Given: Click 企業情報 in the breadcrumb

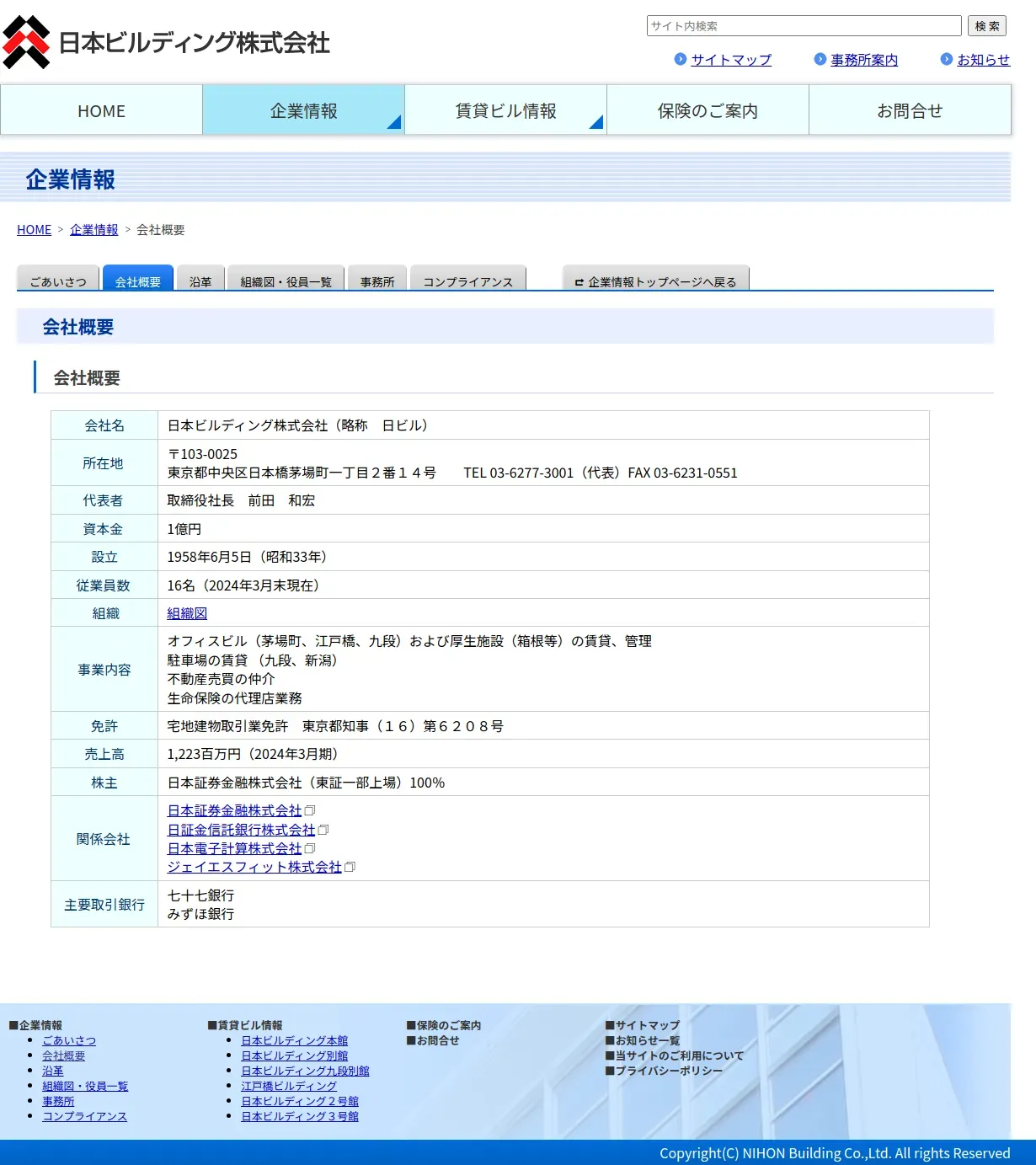Looking at the screenshot, I should point(94,230).
